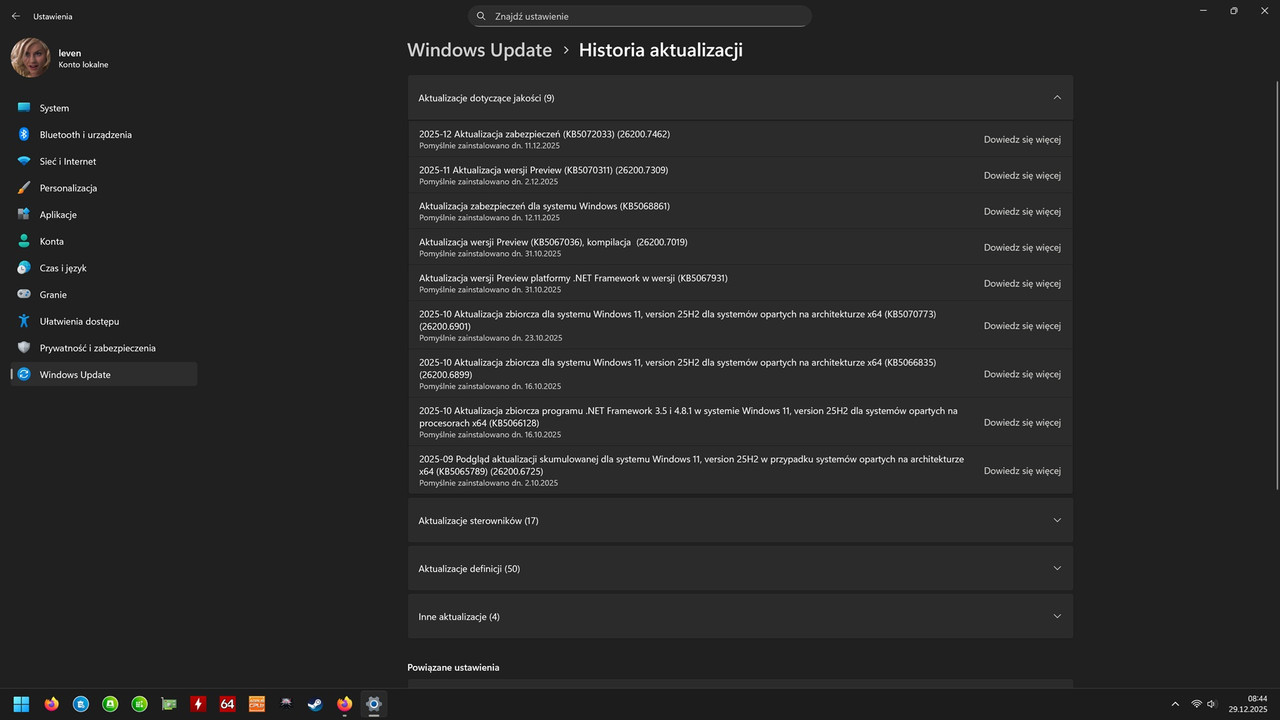Screen dimensions: 1280x720
Task: Open Czas i język settings
Action: (104, 268)
